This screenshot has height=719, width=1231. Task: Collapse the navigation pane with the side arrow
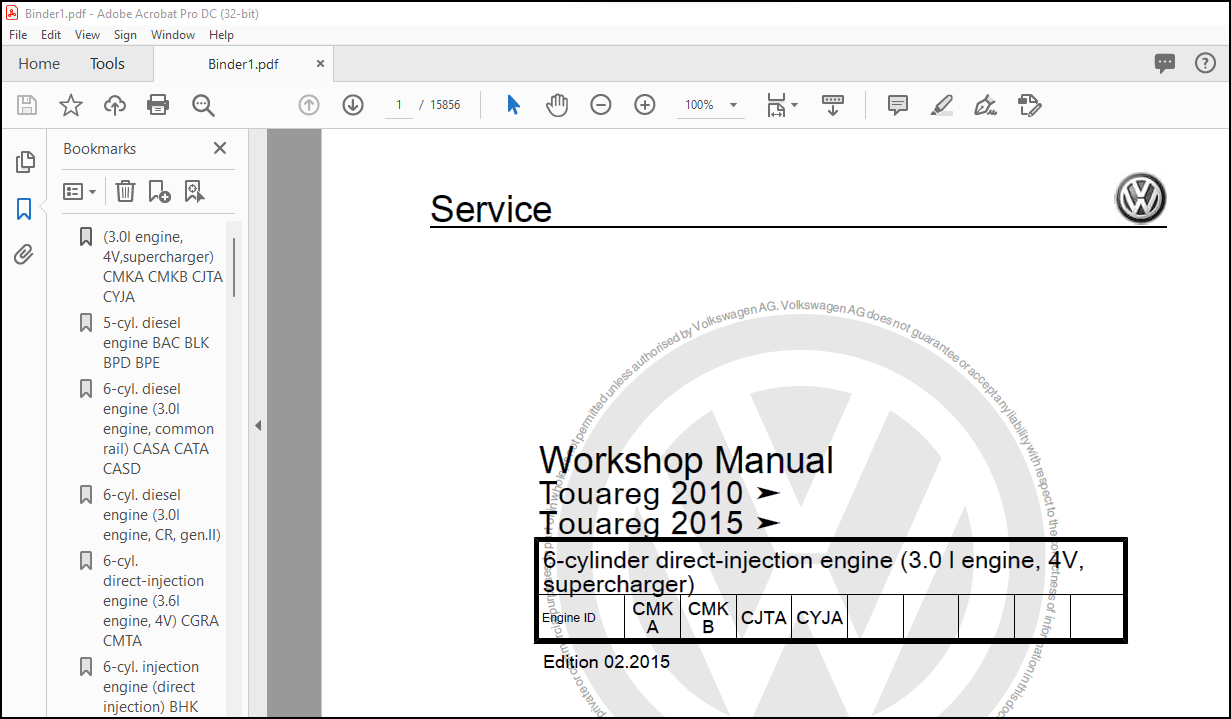pos(257,425)
